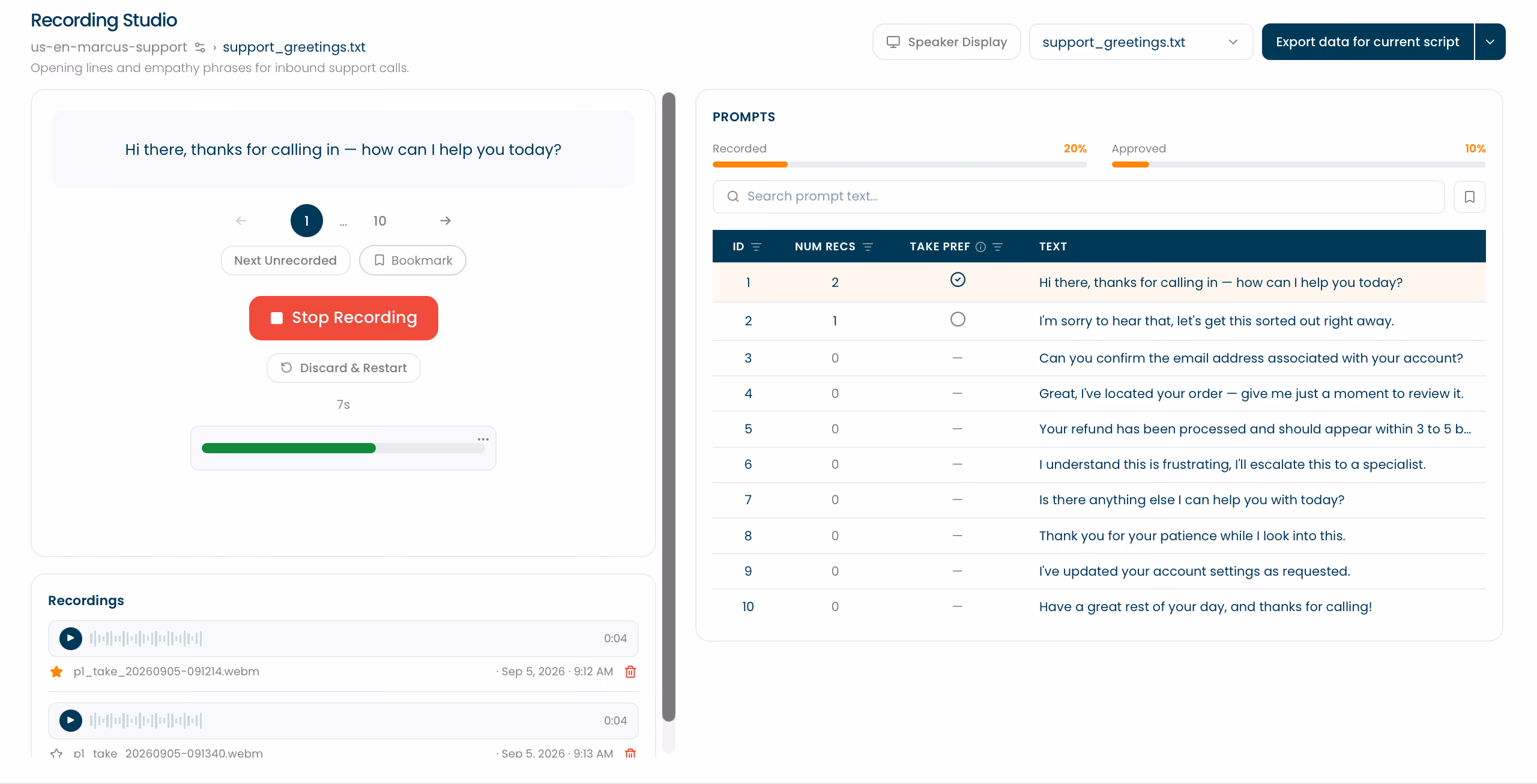
Task: Click the voice settings icon beside us-en-marcus-support
Action: pyautogui.click(x=201, y=47)
